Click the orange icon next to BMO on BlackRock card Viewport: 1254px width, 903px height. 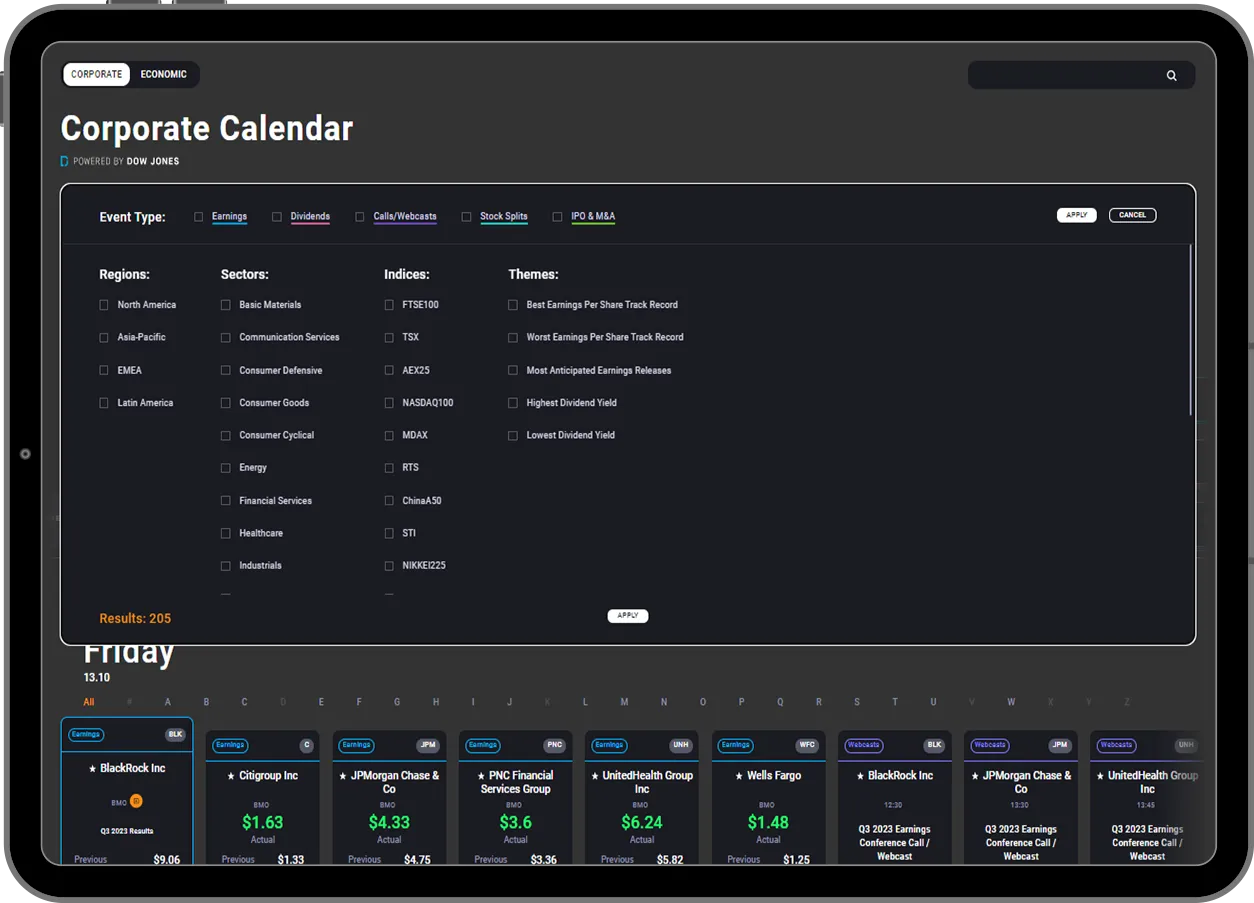tap(137, 801)
